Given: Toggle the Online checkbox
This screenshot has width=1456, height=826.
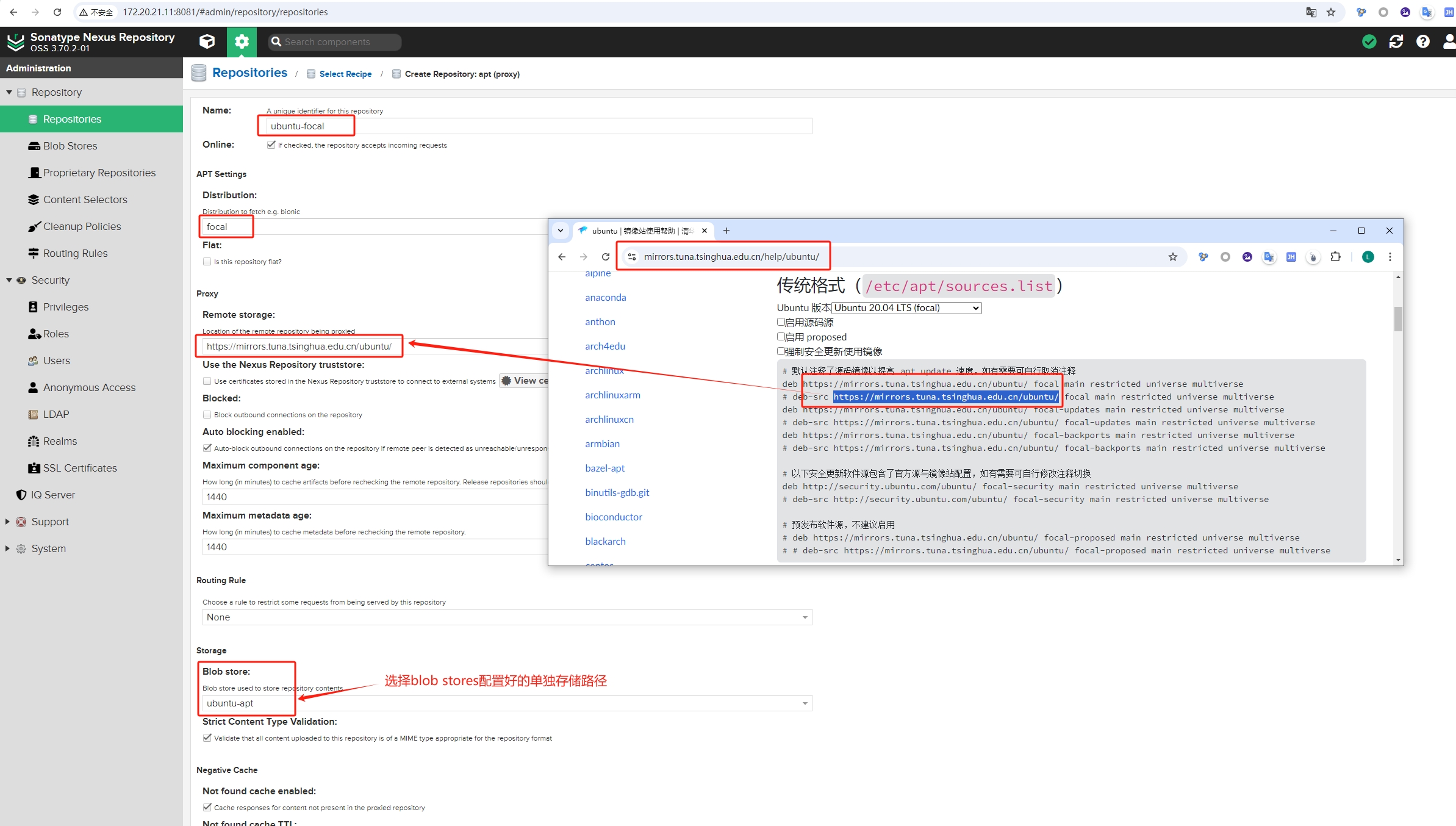Looking at the screenshot, I should pyautogui.click(x=271, y=145).
